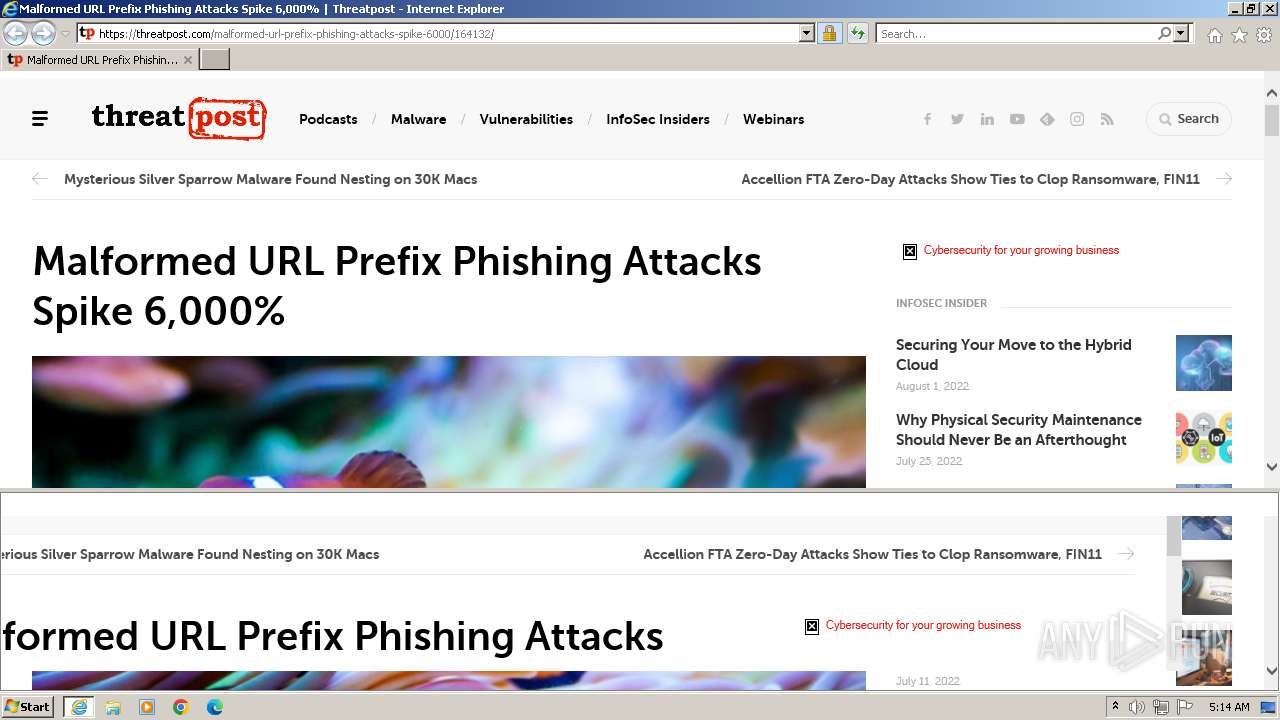Open Threatpost LinkedIn icon

tap(987, 119)
